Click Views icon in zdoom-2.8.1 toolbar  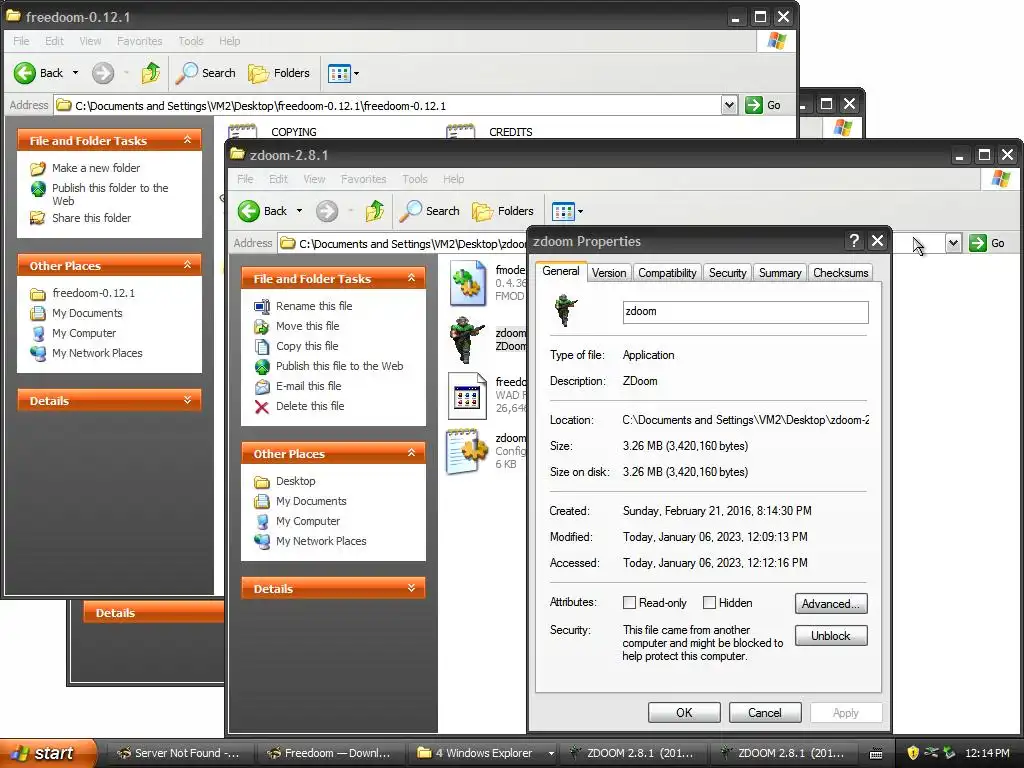point(562,211)
